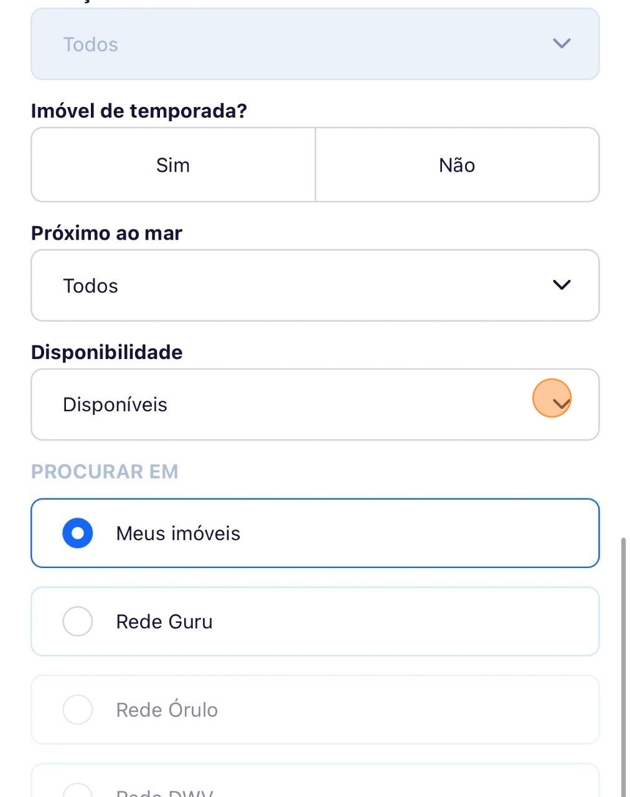Select the Rede Guru radio button
Screen dimensions: 630x797
[x=78, y=622]
